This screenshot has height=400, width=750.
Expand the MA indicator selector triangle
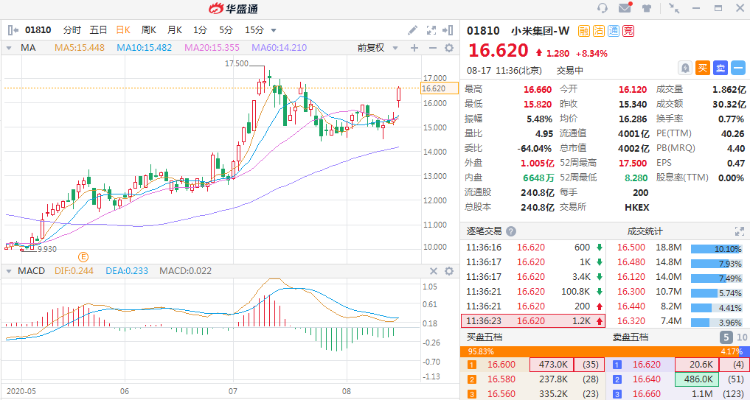tap(9, 48)
